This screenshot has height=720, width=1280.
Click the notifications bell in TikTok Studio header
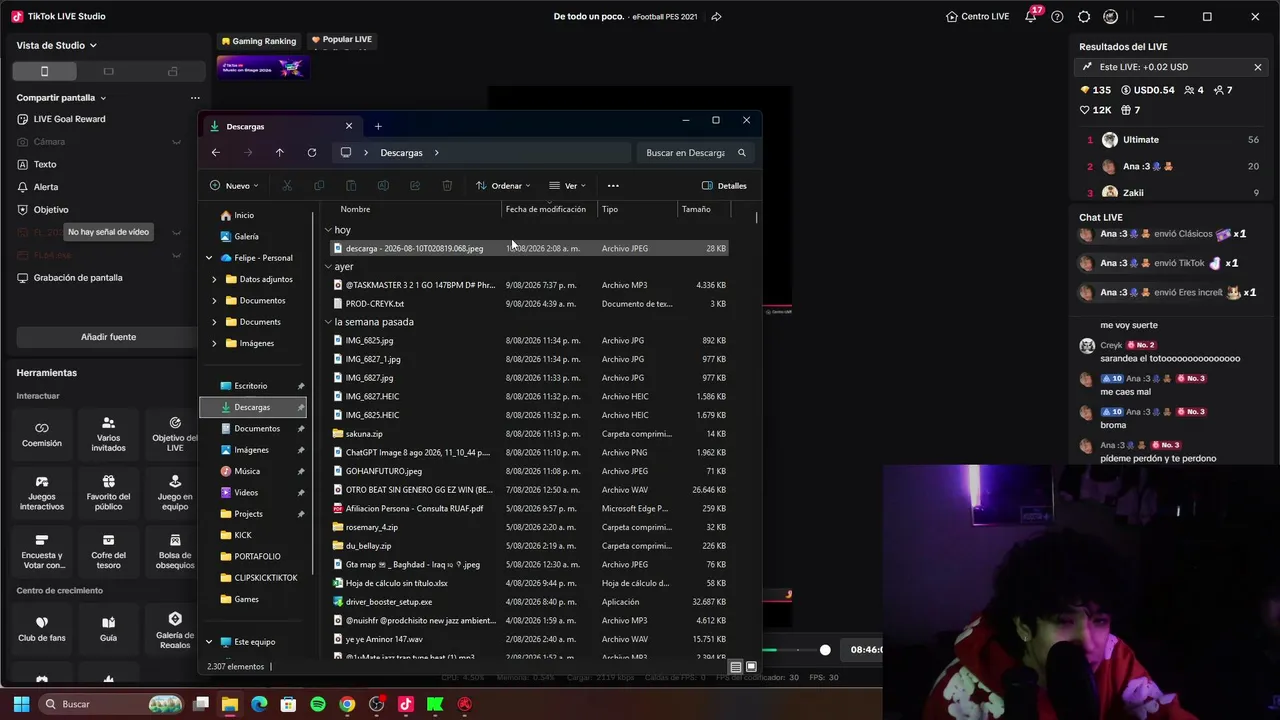pyautogui.click(x=1031, y=16)
